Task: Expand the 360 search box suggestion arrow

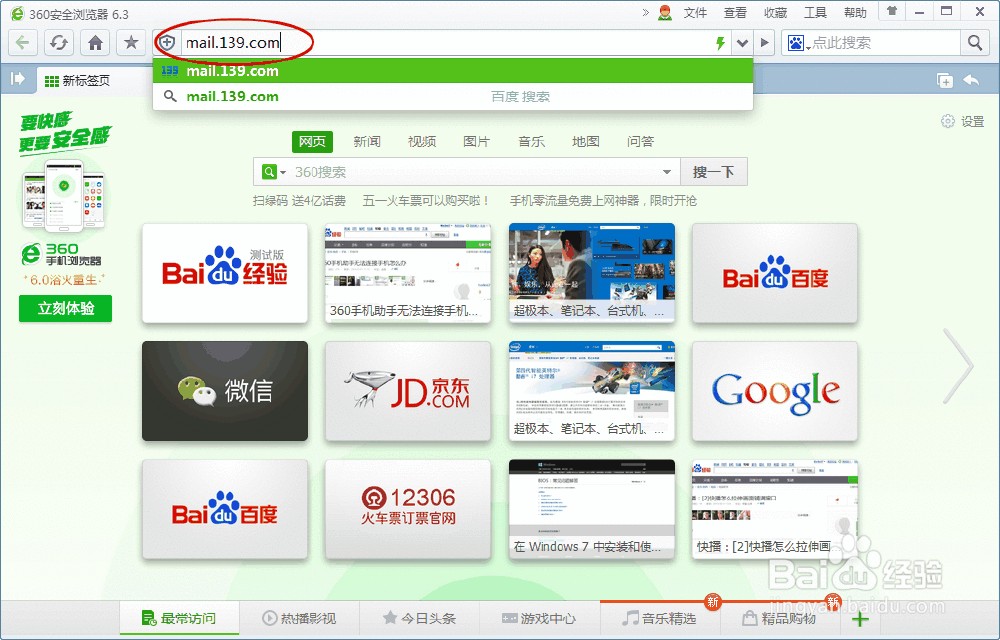Action: coord(666,172)
